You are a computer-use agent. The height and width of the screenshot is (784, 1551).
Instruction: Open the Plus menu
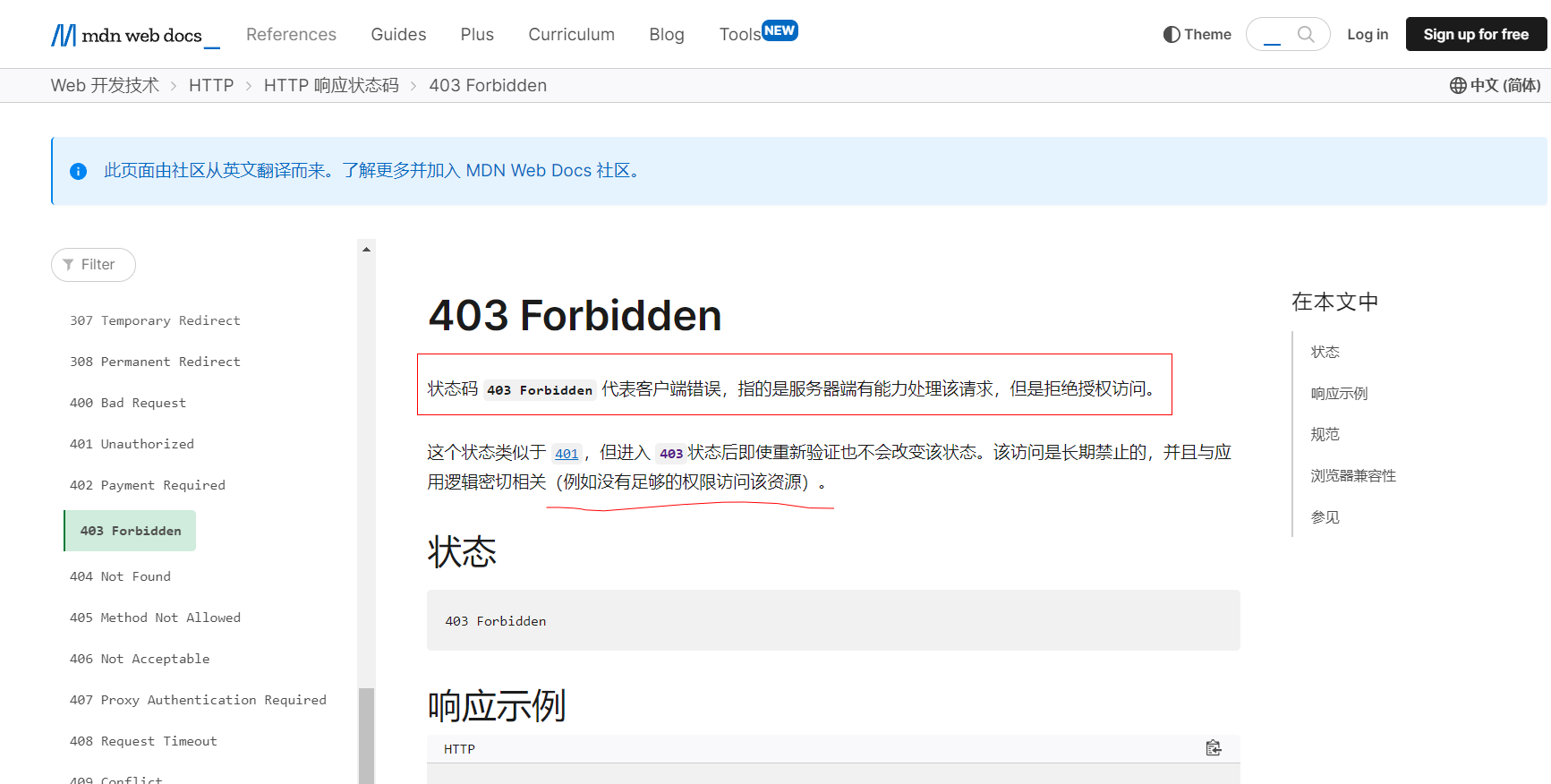point(477,34)
